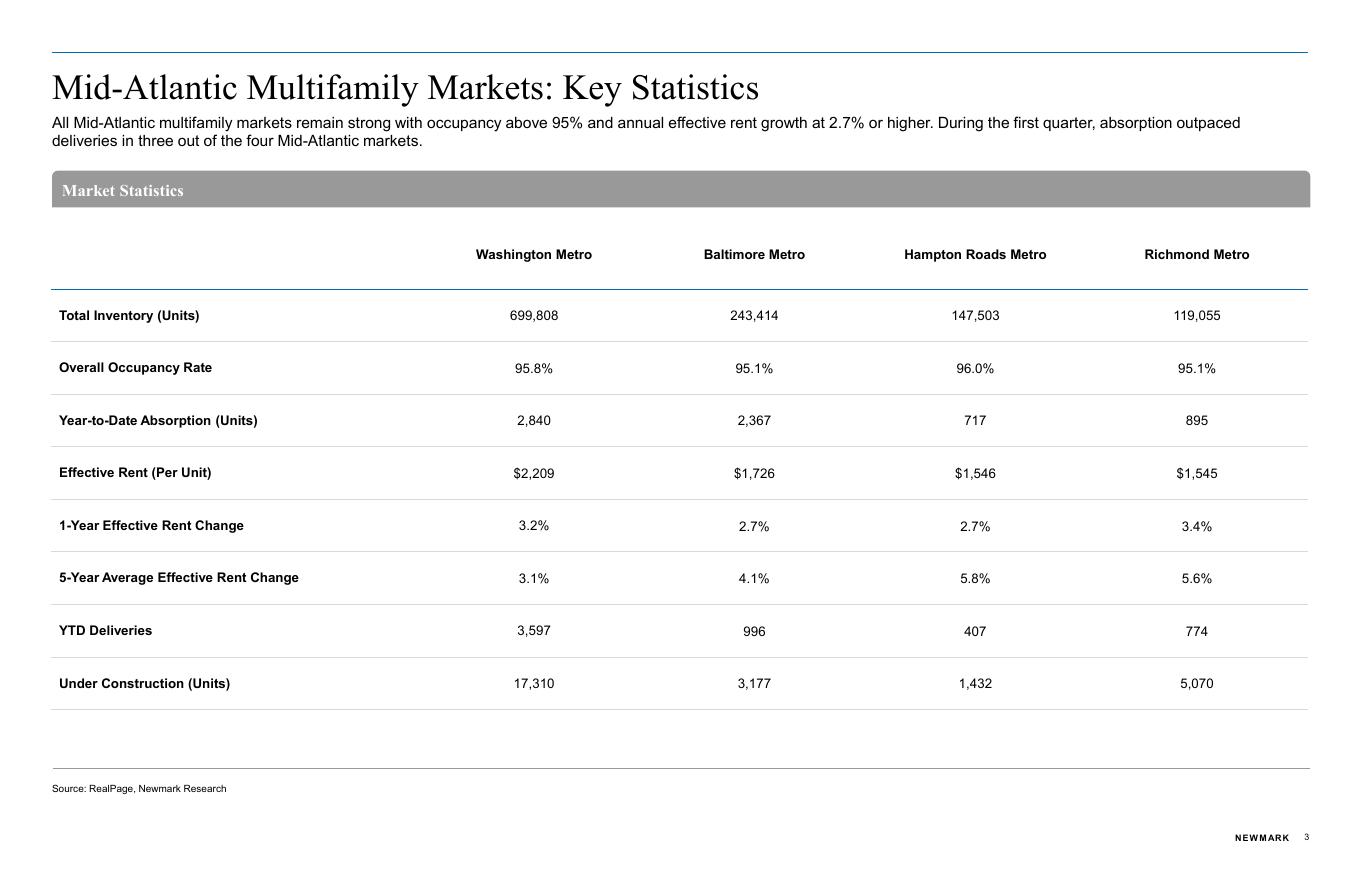The height and width of the screenshot is (880, 1360).
Task: Select the "Year-to-Date Absorption (Units)" row label
Action: tap(158, 421)
